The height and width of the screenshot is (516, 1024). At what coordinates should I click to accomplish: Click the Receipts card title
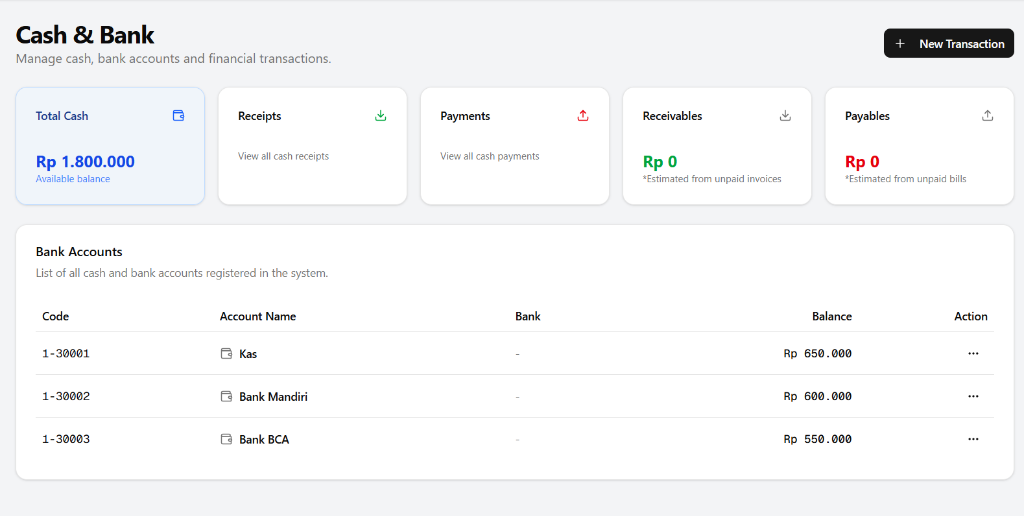[260, 116]
